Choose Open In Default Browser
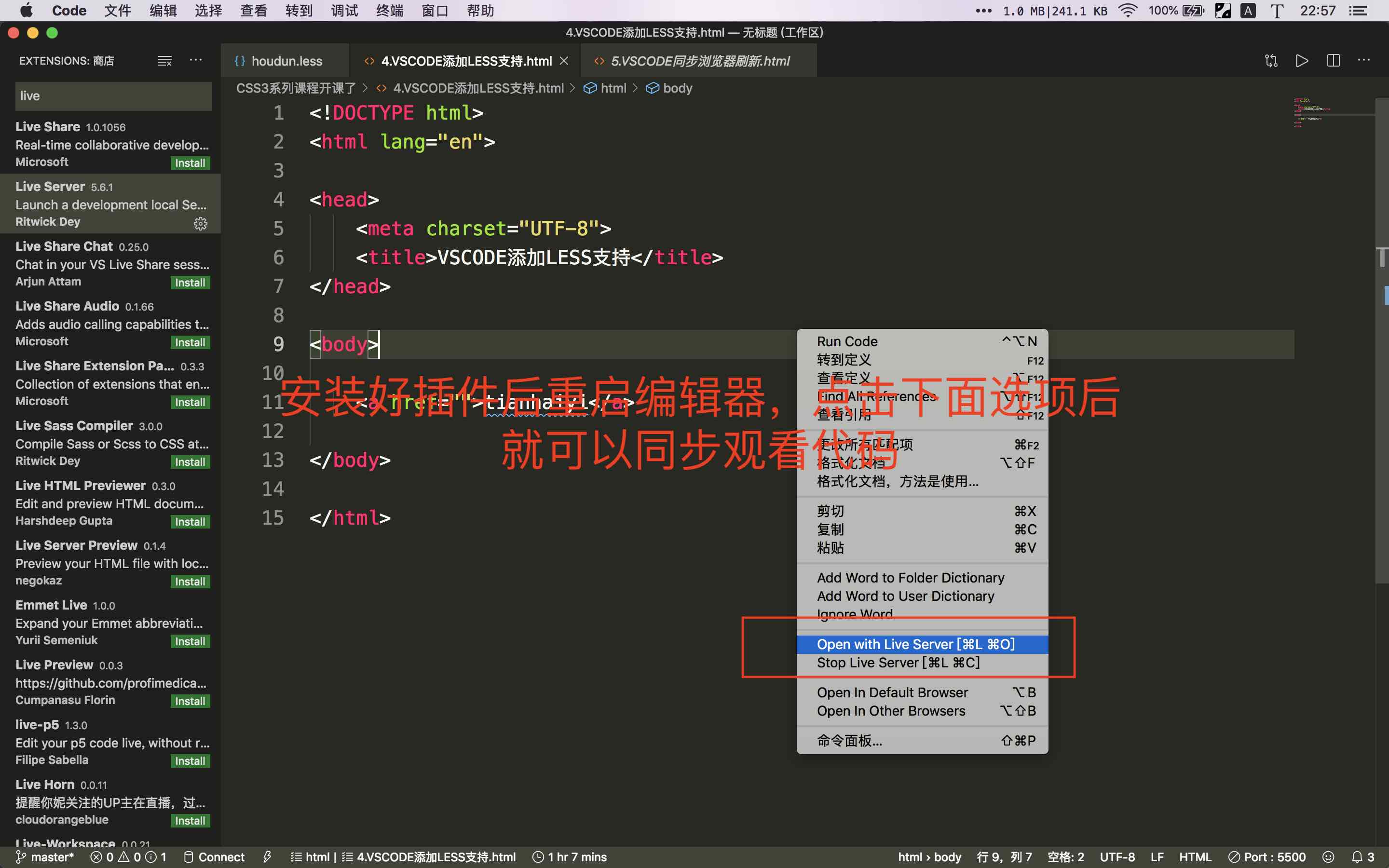This screenshot has height=868, width=1389. pos(922,692)
